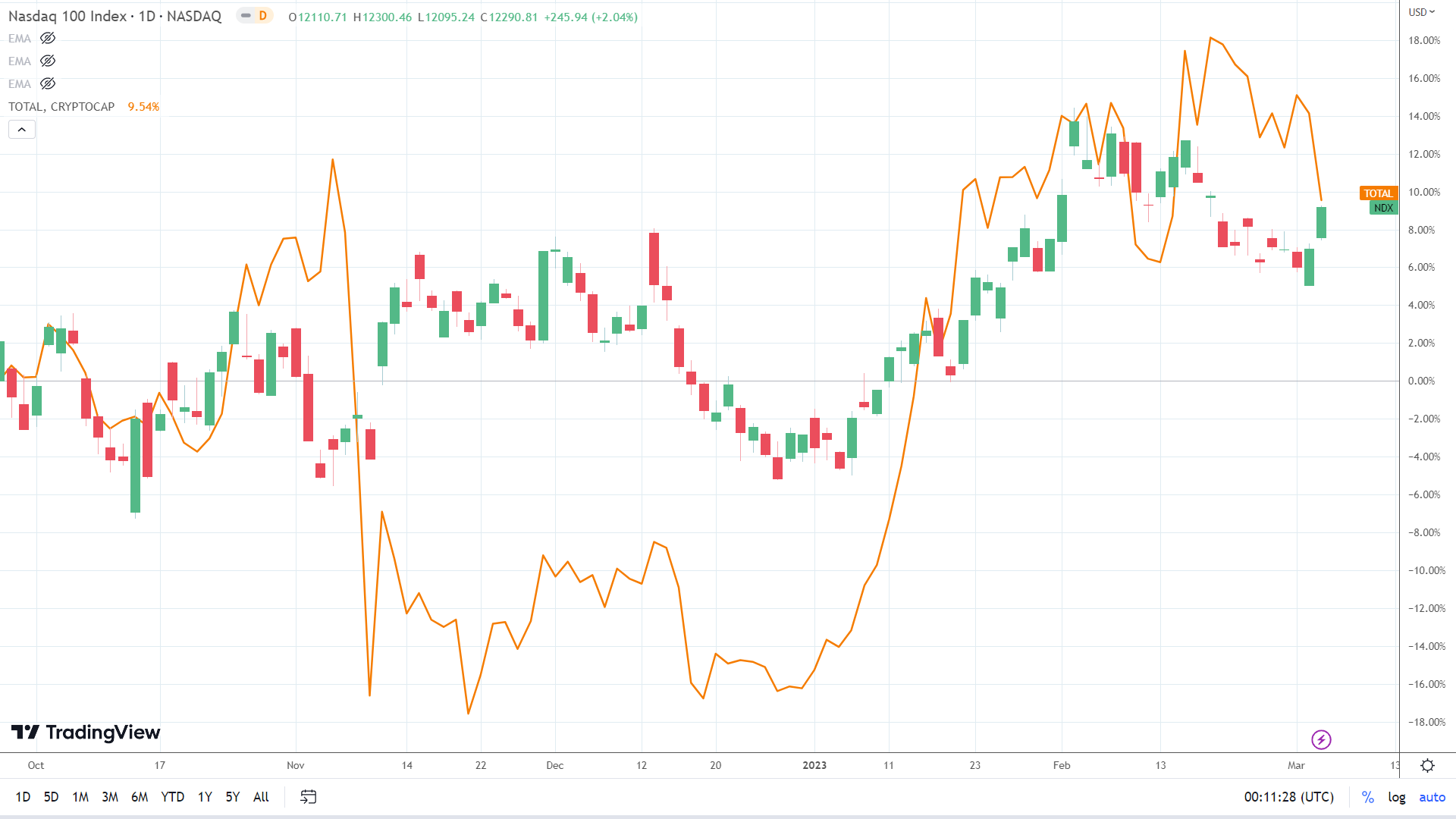Screen dimensions: 1456x819
Task: Select the 1M time range
Action: coord(80,797)
